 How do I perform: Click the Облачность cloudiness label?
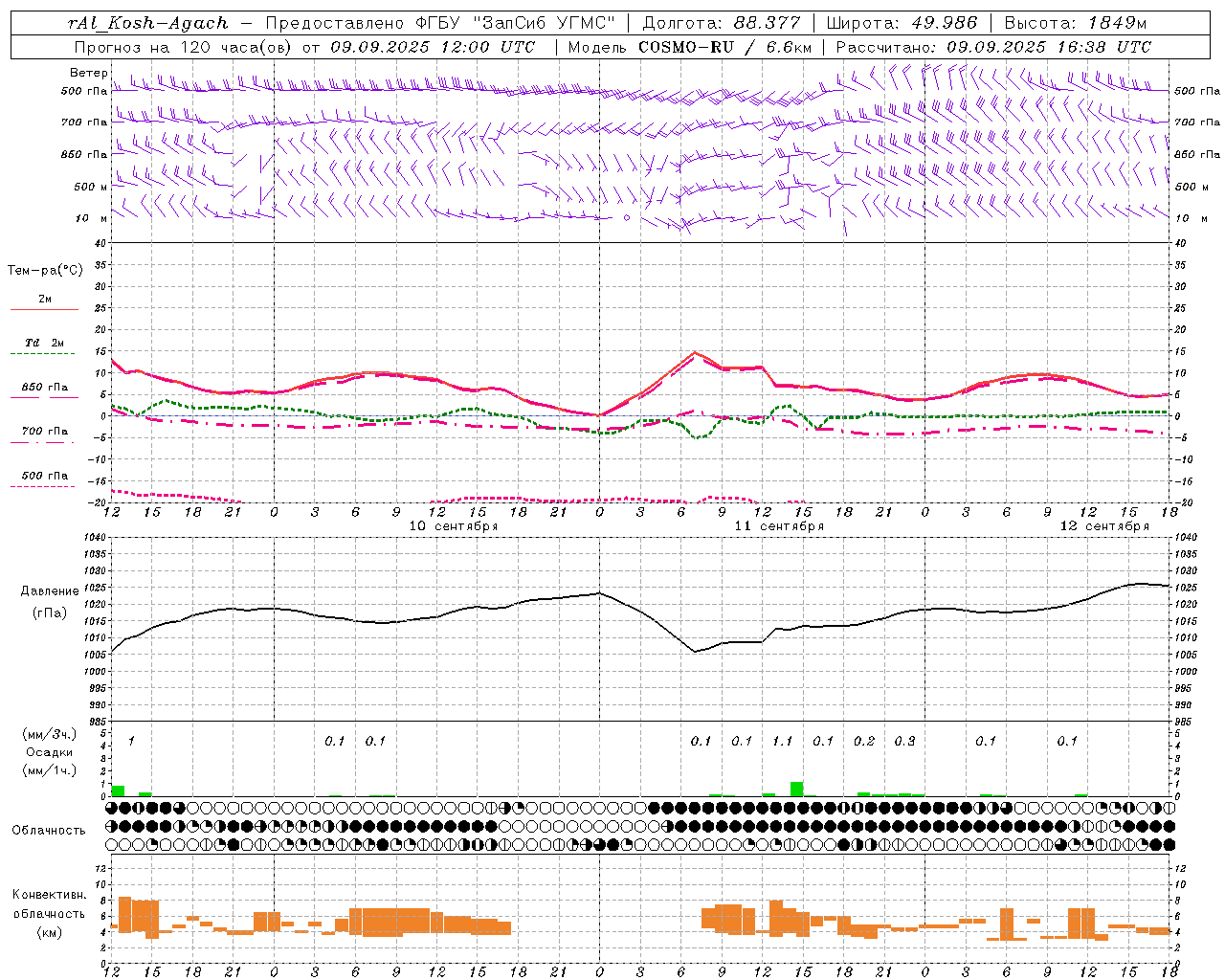tap(49, 830)
